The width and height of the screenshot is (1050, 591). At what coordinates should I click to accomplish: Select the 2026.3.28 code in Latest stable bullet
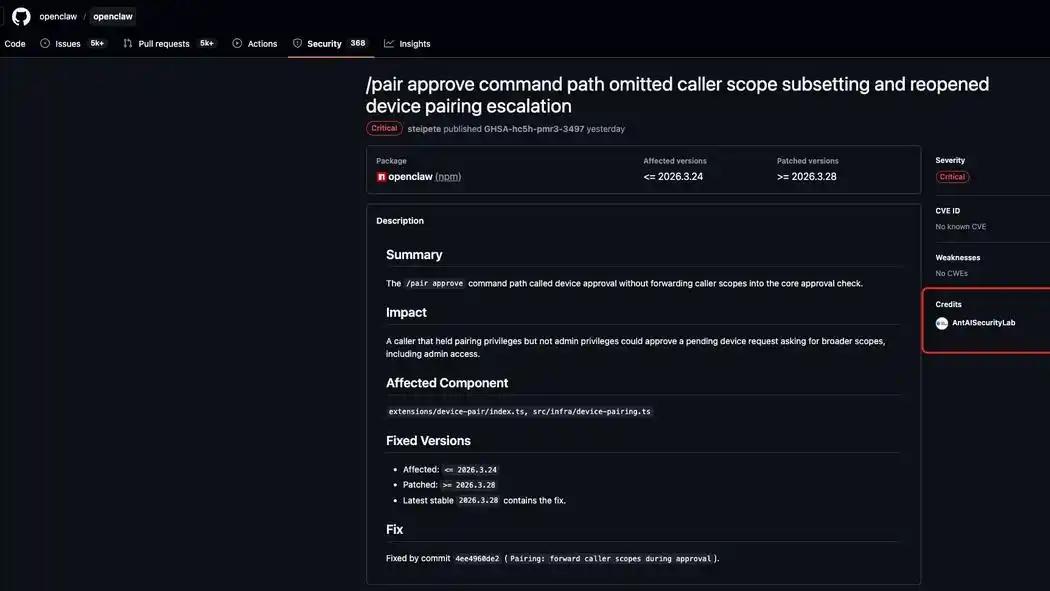click(x=478, y=501)
